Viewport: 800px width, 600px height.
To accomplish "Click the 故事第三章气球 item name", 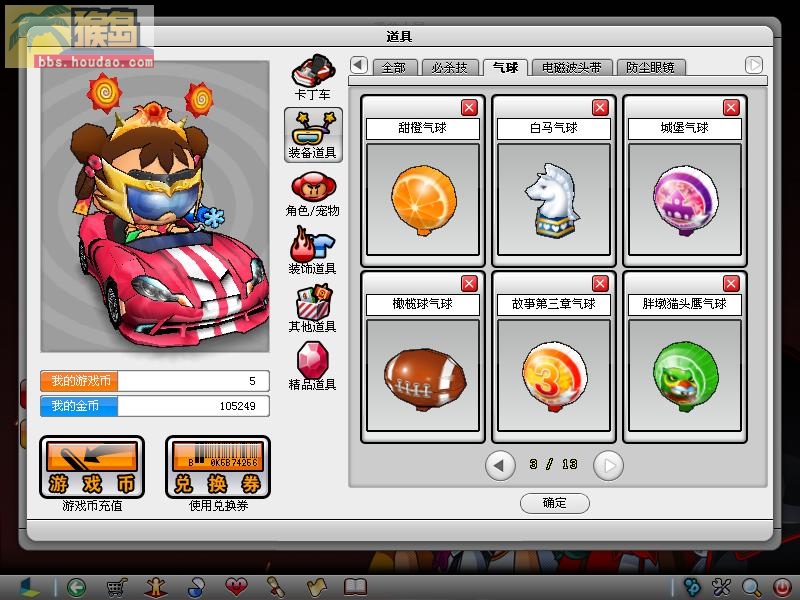I will coord(554,304).
